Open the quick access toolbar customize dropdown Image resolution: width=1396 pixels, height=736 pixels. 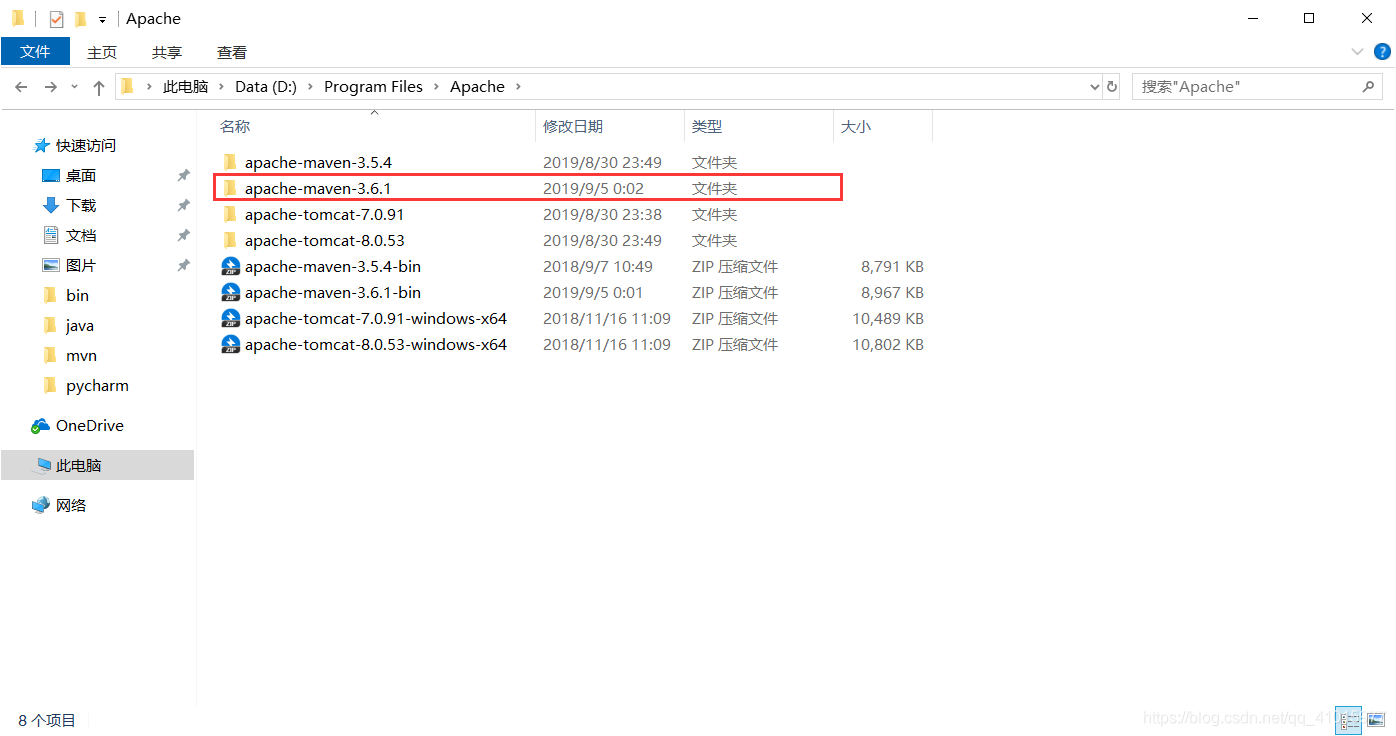[102, 19]
